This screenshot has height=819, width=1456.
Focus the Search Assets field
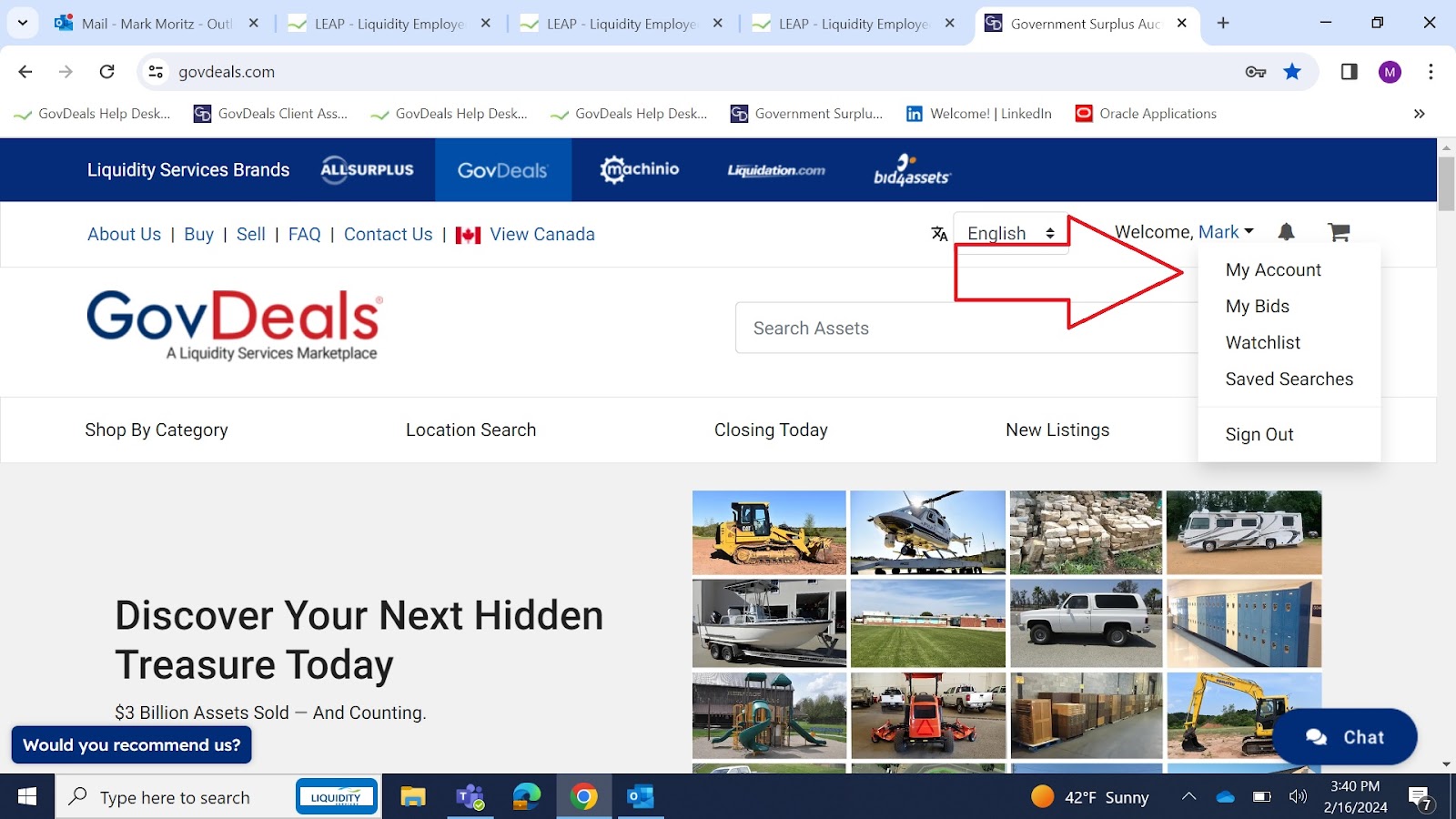966,328
